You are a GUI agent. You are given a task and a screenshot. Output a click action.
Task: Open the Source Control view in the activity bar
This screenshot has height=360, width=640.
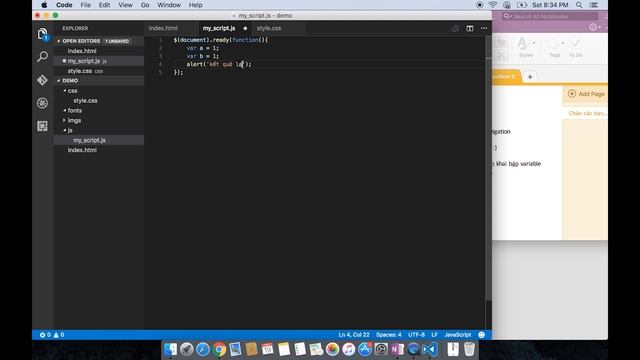pyautogui.click(x=42, y=80)
